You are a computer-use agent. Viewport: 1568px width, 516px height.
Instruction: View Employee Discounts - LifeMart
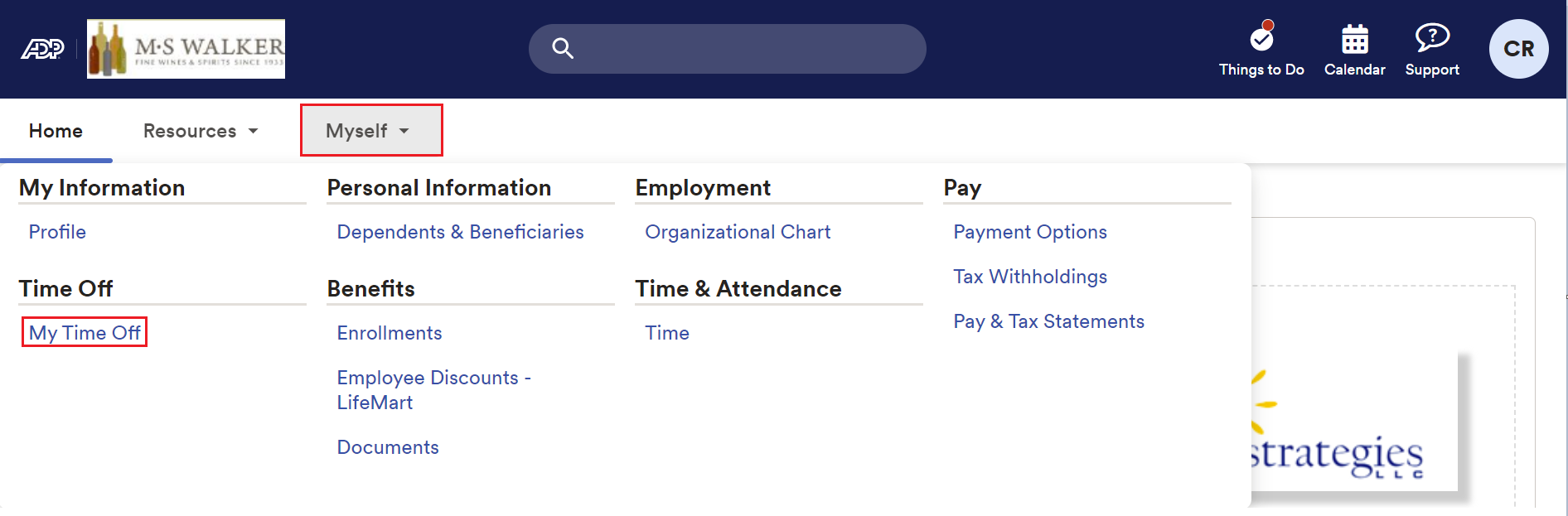[x=433, y=389]
